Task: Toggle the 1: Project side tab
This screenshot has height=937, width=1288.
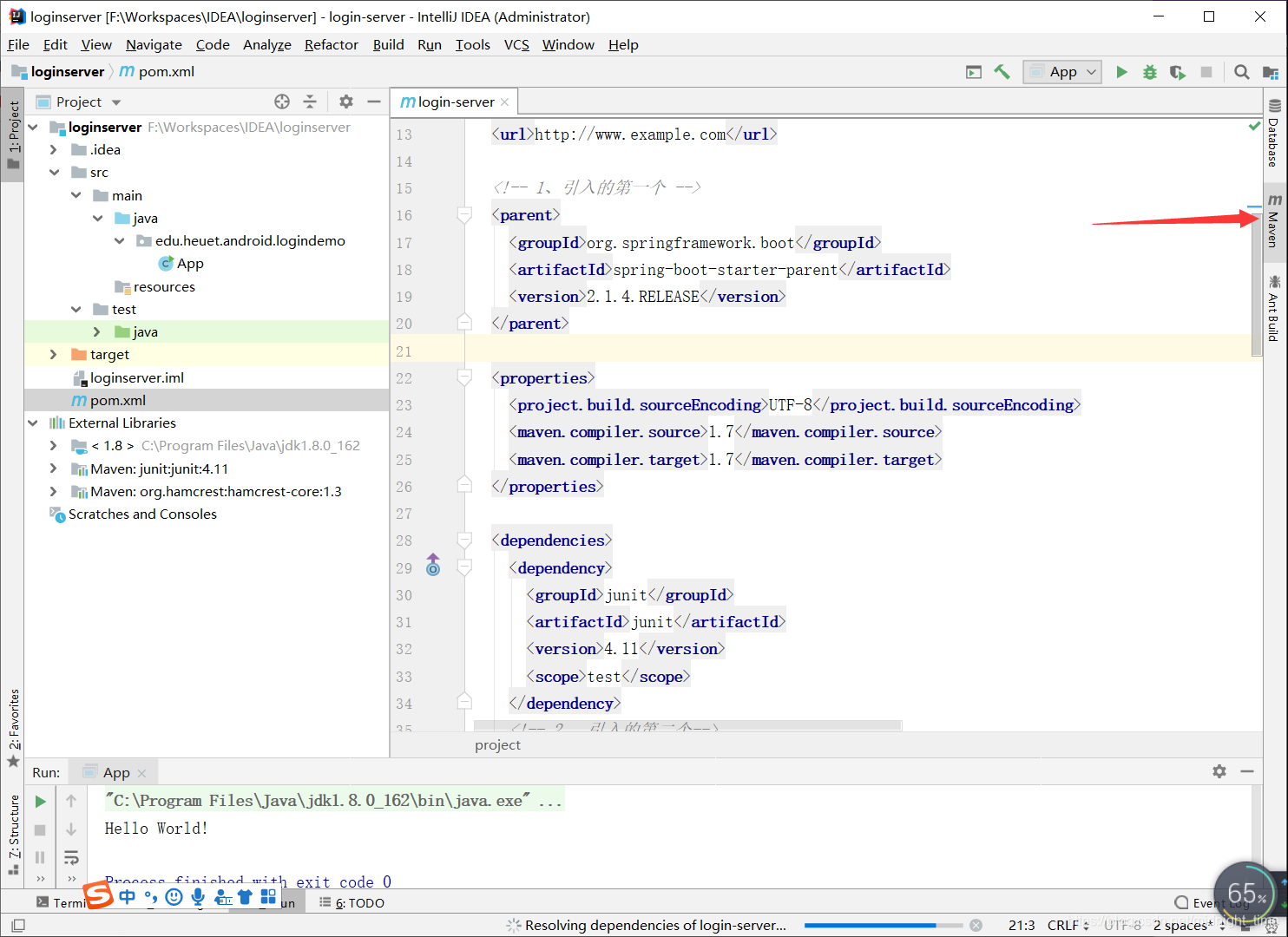Action: point(12,134)
